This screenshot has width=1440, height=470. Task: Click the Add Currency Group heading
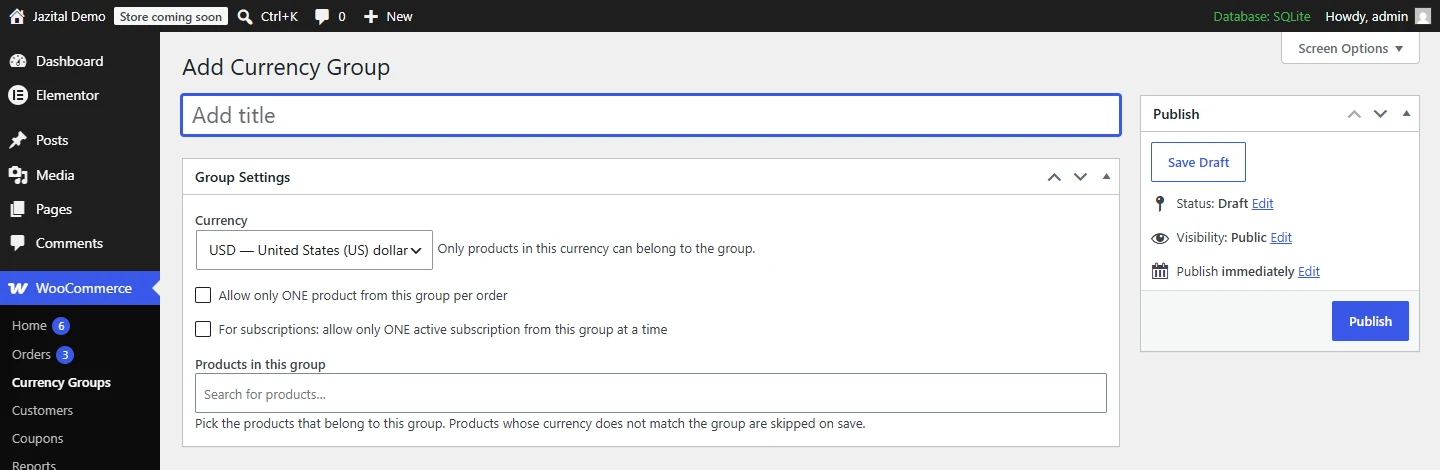[286, 68]
